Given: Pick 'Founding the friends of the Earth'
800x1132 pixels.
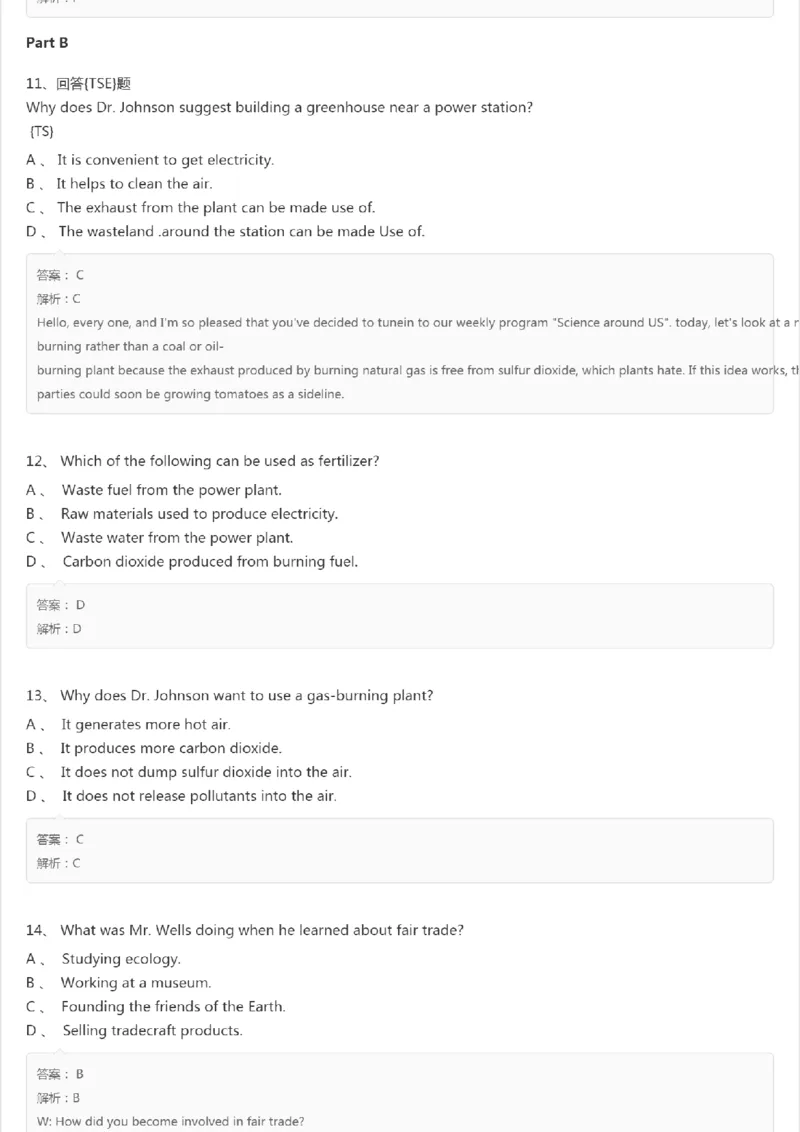Looking at the screenshot, I should (173, 1008).
